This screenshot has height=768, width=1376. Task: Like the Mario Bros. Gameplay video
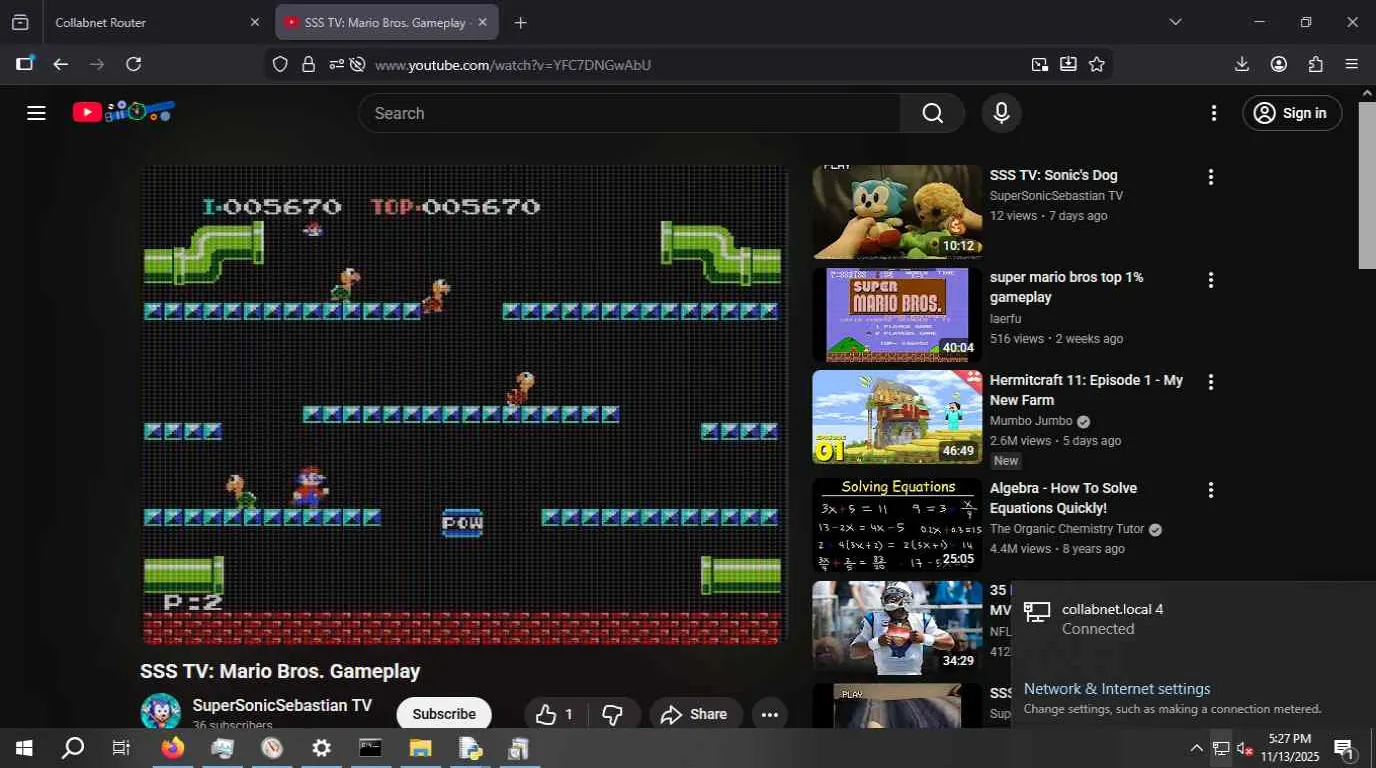pyautogui.click(x=555, y=714)
